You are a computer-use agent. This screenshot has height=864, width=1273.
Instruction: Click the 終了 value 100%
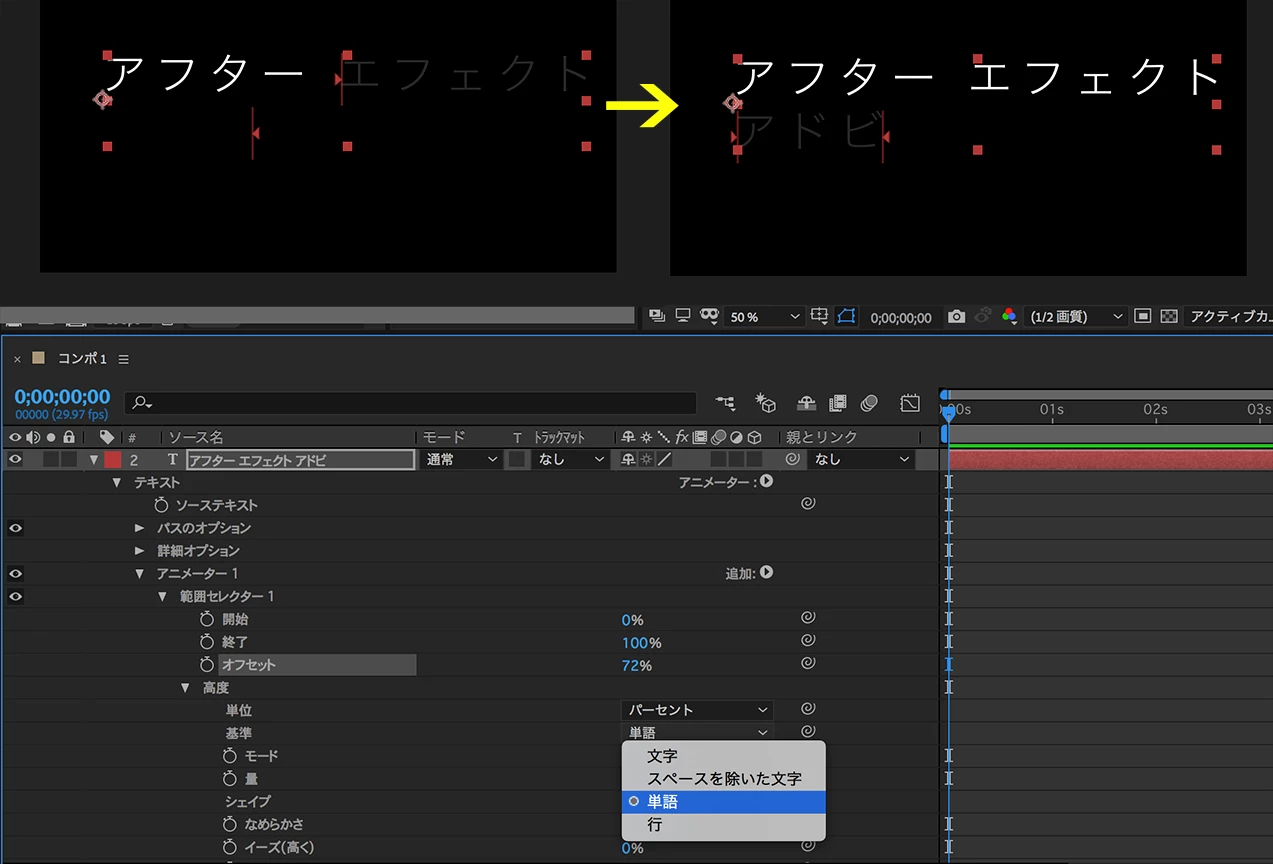click(x=641, y=643)
